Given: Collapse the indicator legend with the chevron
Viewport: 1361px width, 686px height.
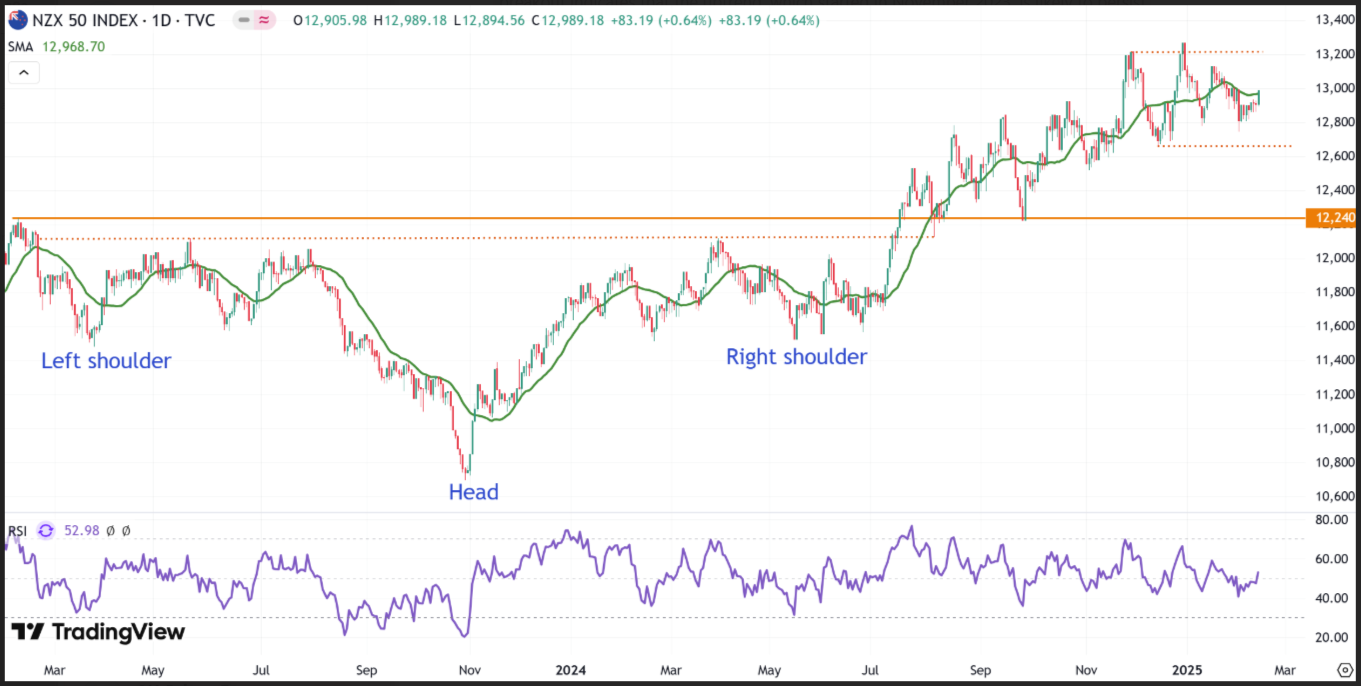Looking at the screenshot, I should coord(24,72).
